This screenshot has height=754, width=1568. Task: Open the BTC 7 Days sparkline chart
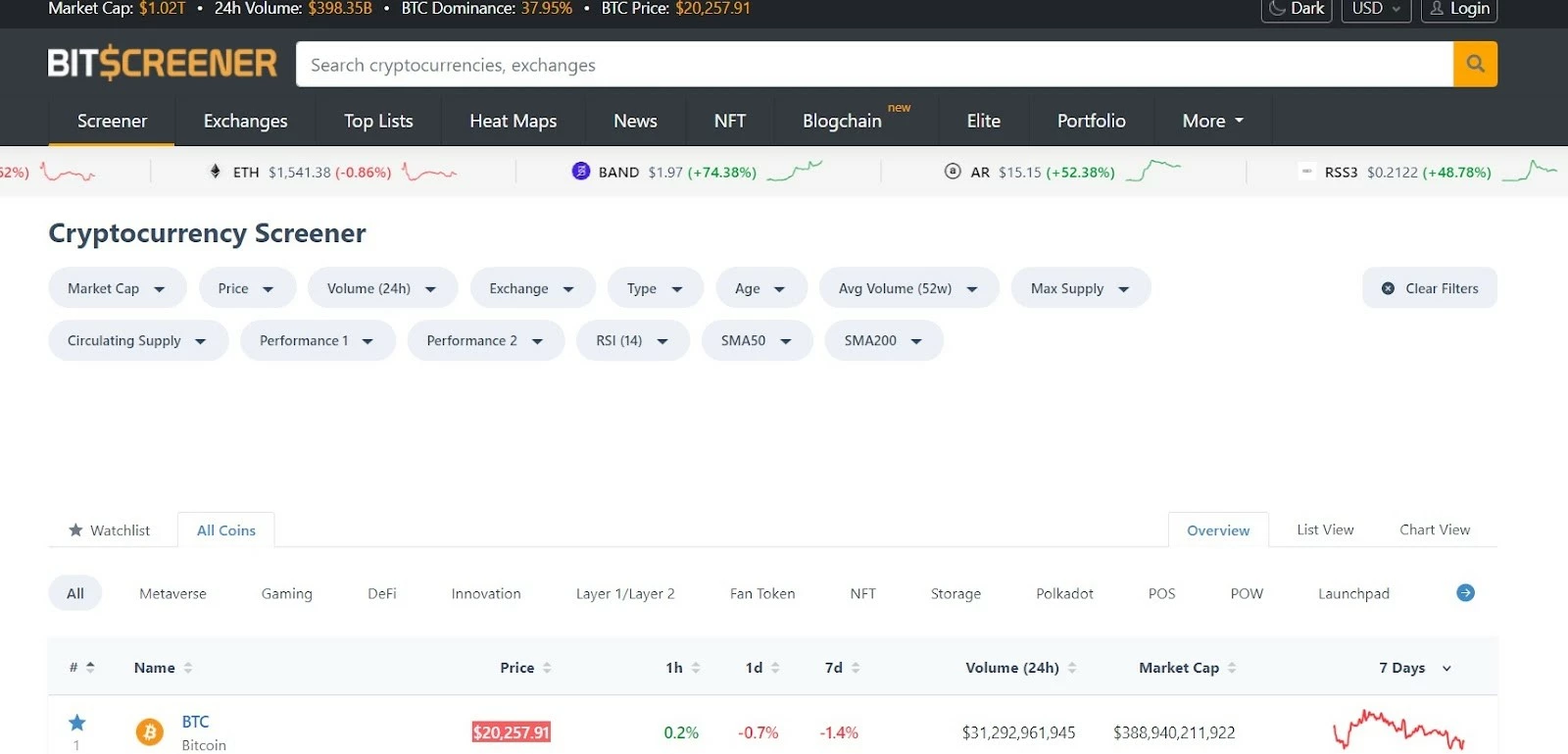click(x=1398, y=731)
